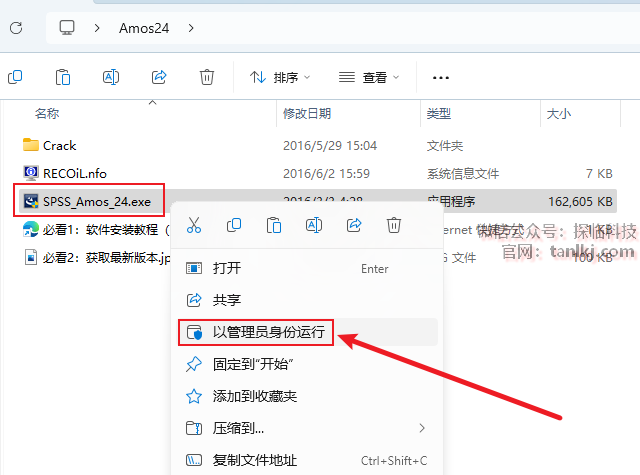This screenshot has width=640, height=475.
Task: Click the Crack folder icon
Action: pyautogui.click(x=31, y=145)
